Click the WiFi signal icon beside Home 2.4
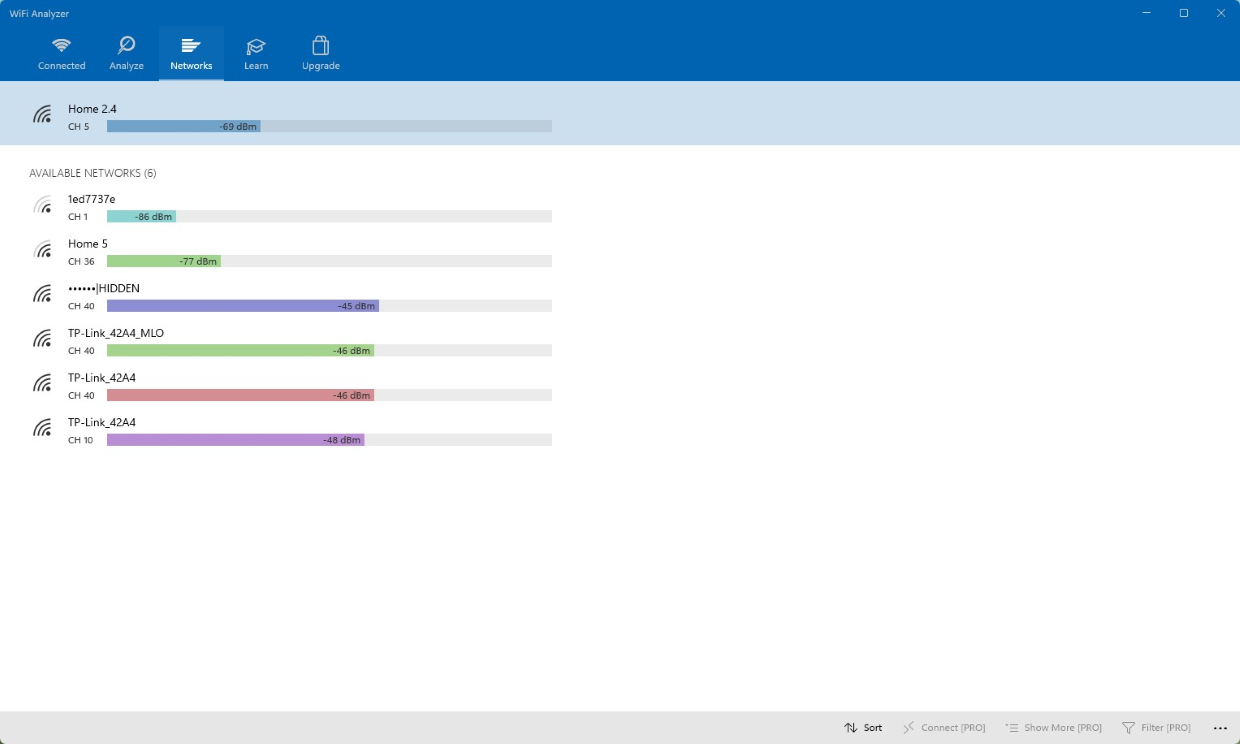Viewport: 1240px width, 744px height. (42, 114)
